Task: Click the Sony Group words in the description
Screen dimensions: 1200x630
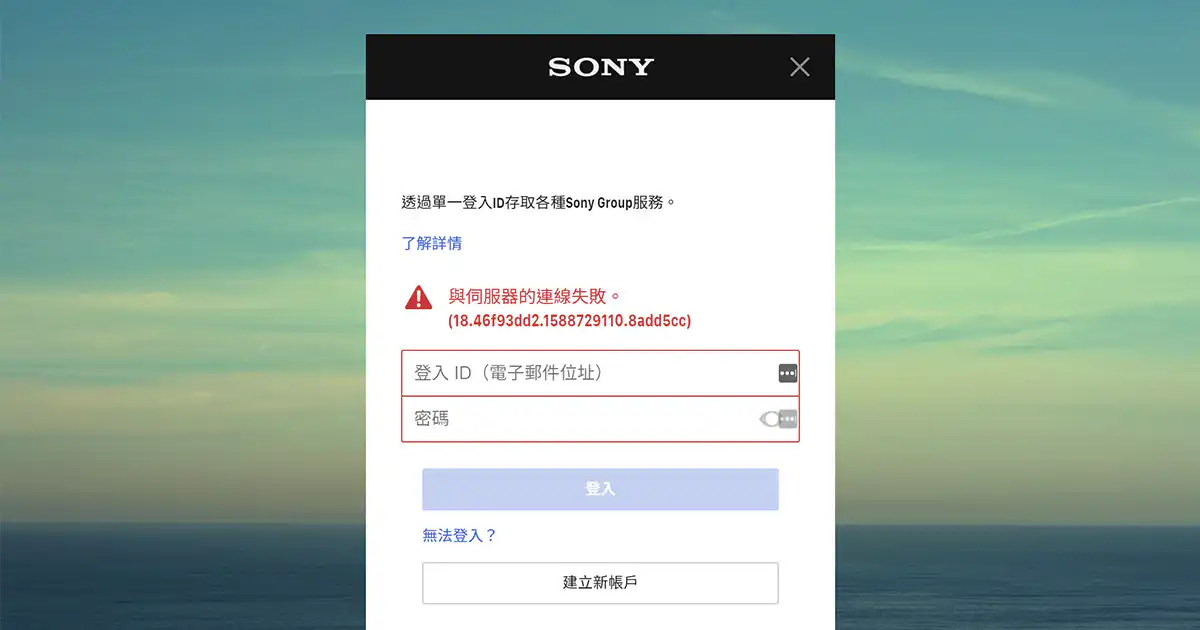Action: [x=599, y=202]
